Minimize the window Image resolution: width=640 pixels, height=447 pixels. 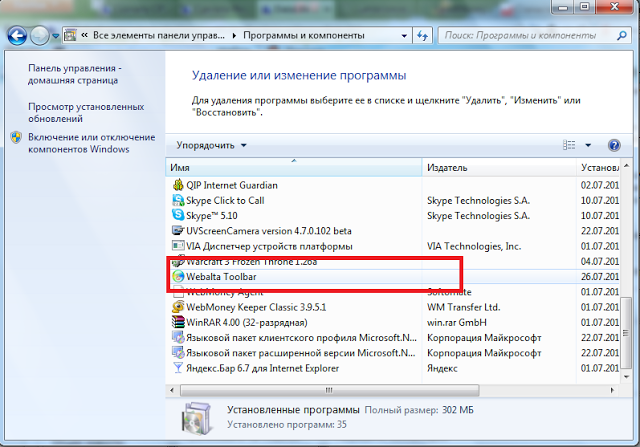click(563, 6)
